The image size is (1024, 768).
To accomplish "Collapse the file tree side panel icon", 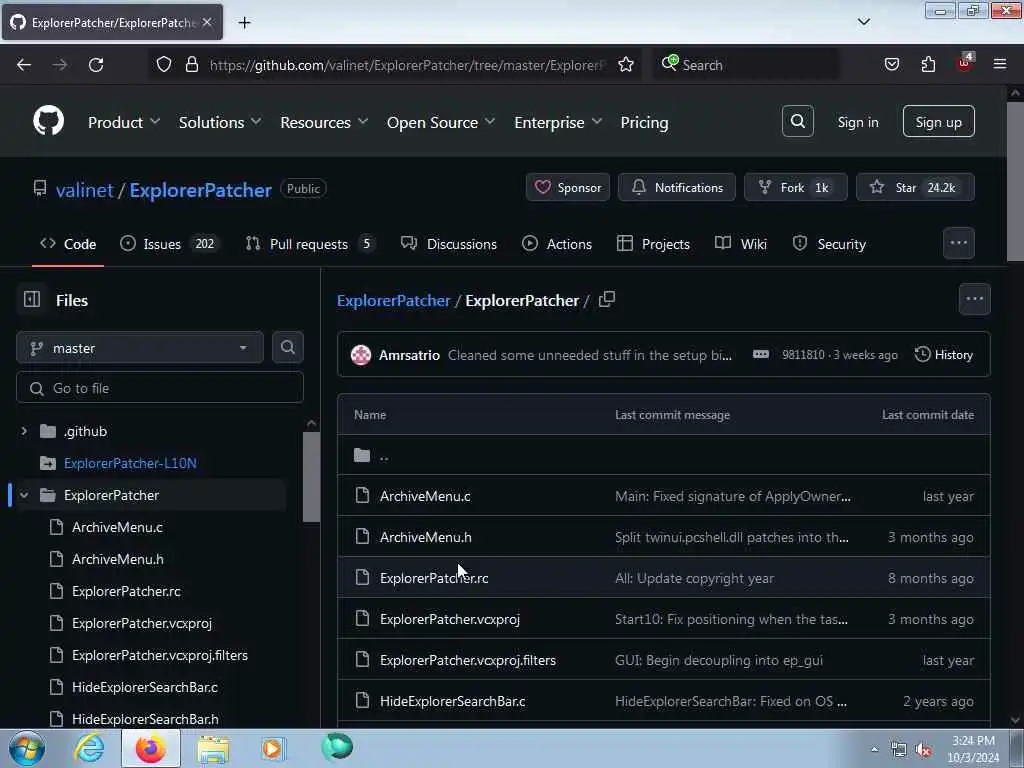I will pos(32,300).
